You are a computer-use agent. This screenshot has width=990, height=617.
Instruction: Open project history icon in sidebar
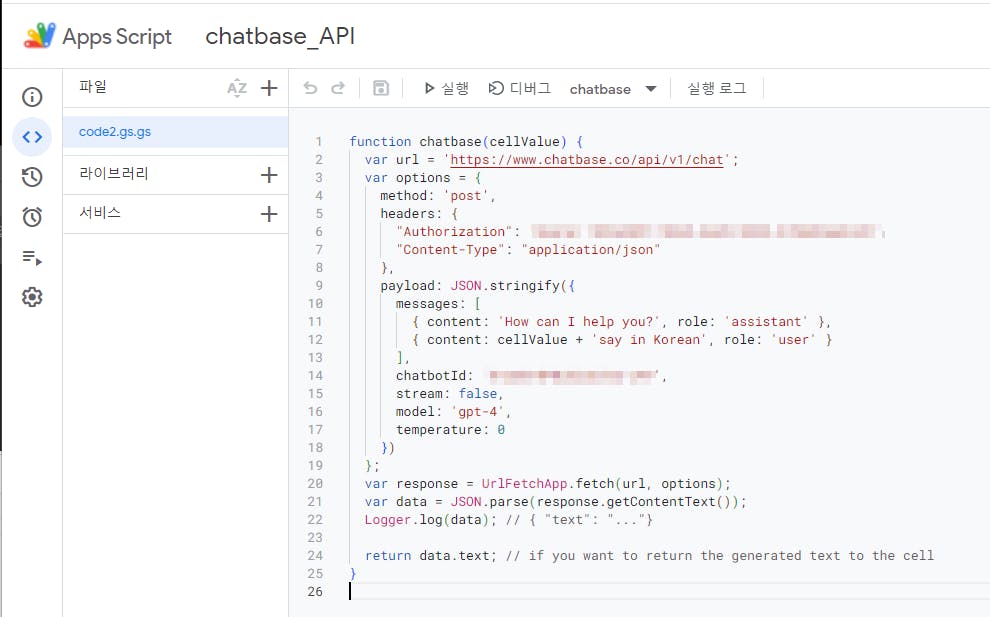pos(32,177)
